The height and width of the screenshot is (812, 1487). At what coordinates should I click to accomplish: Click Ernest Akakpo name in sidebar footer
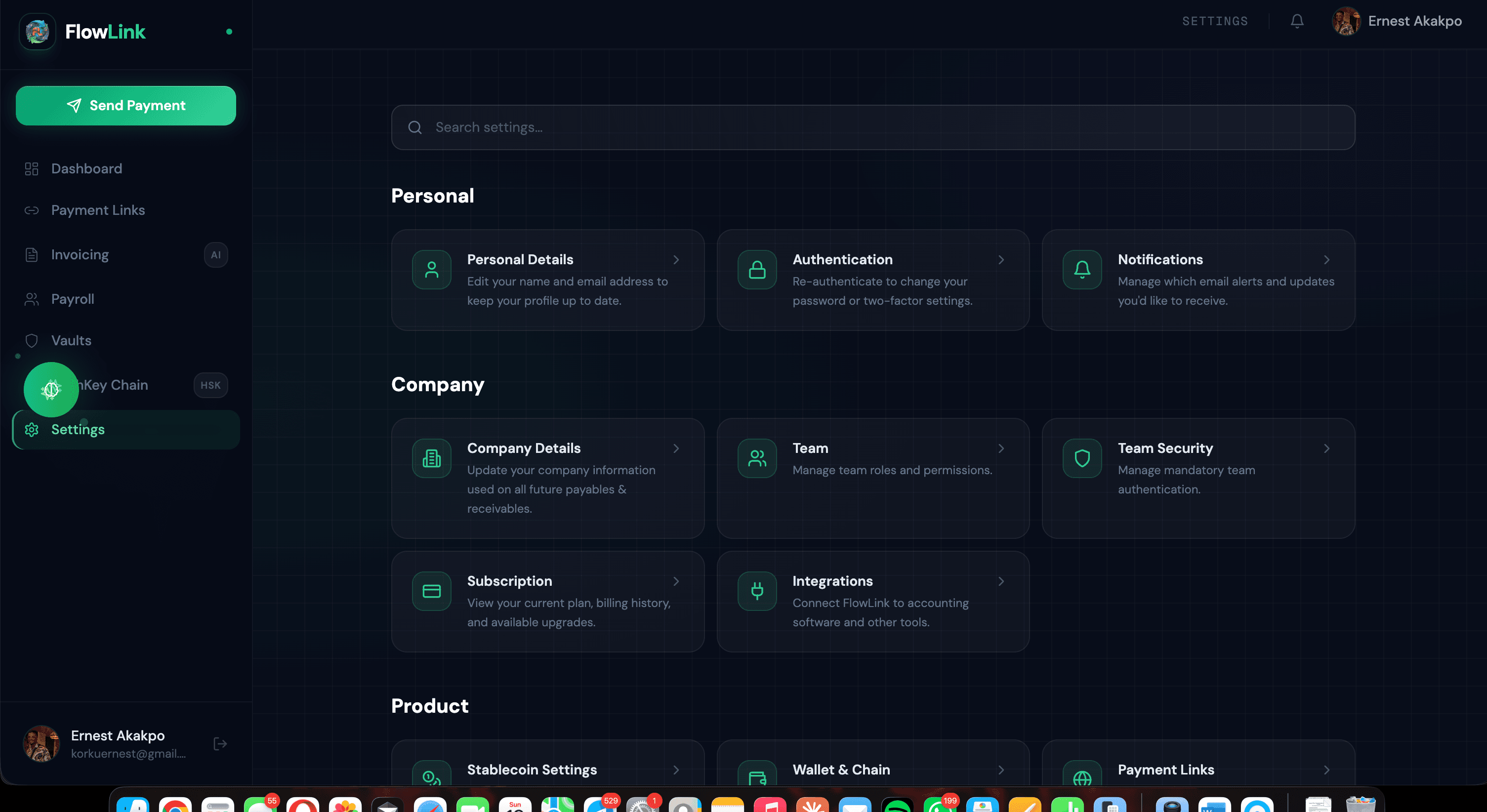[118, 735]
